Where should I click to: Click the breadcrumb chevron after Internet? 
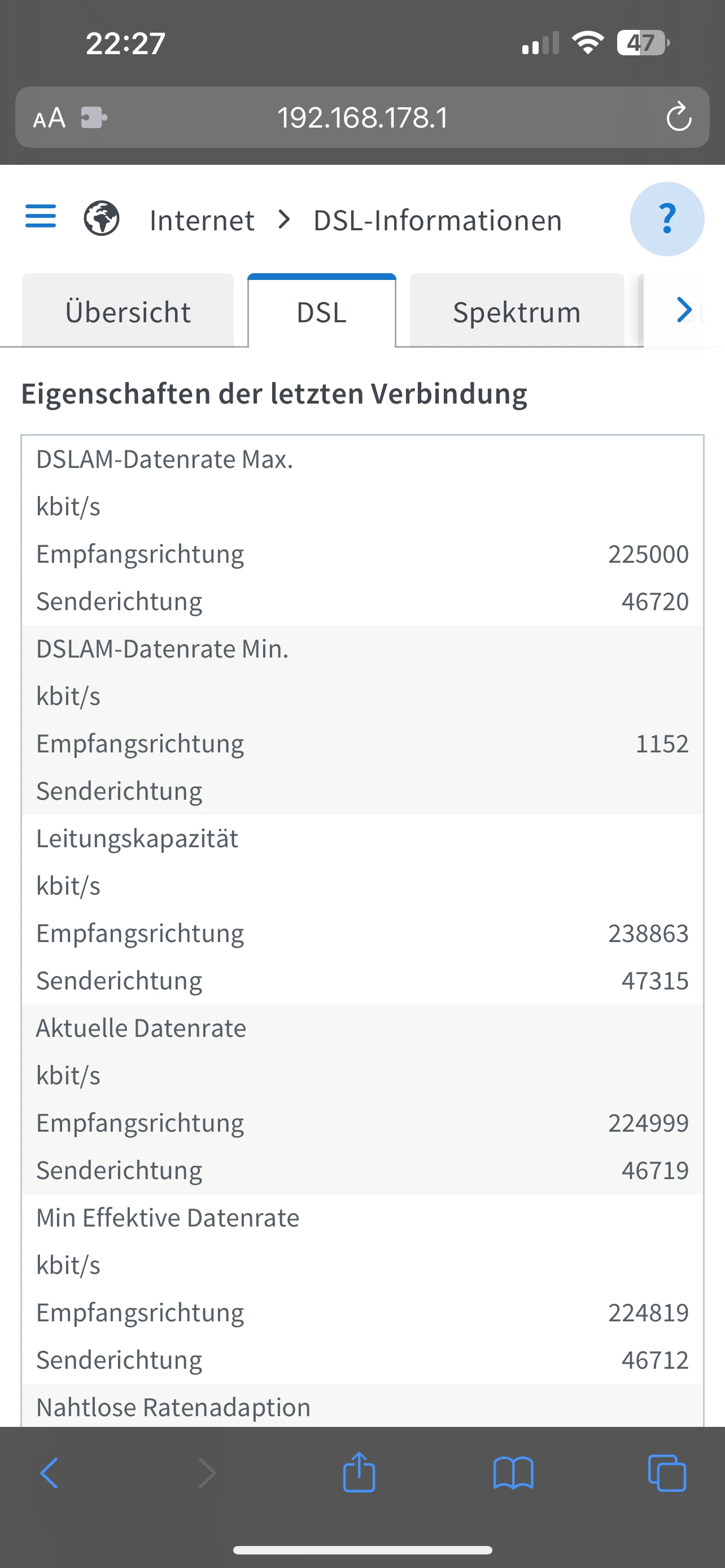click(283, 219)
